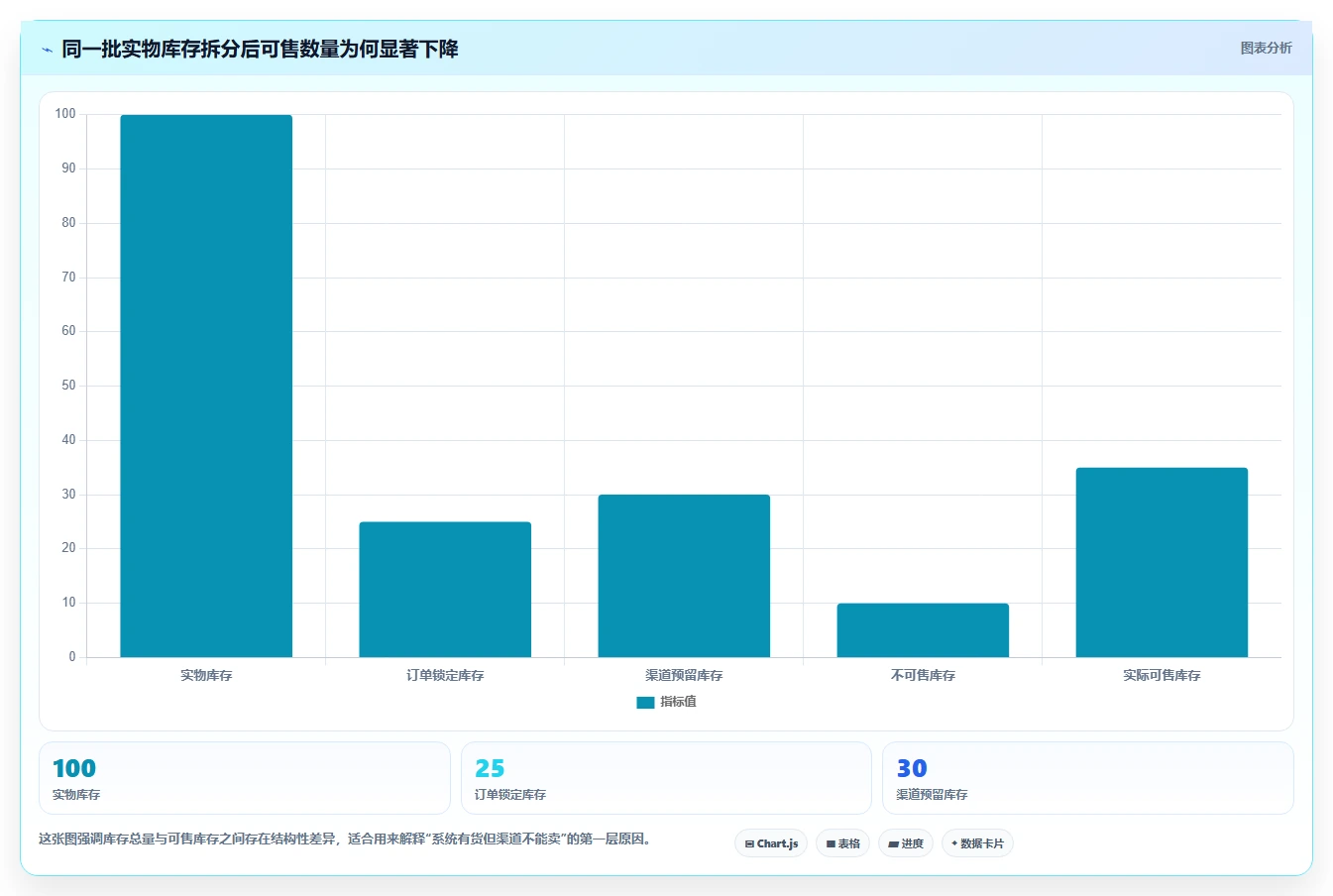Toggle the 指标值 legend item
This screenshot has width=1333, height=896.
666,702
